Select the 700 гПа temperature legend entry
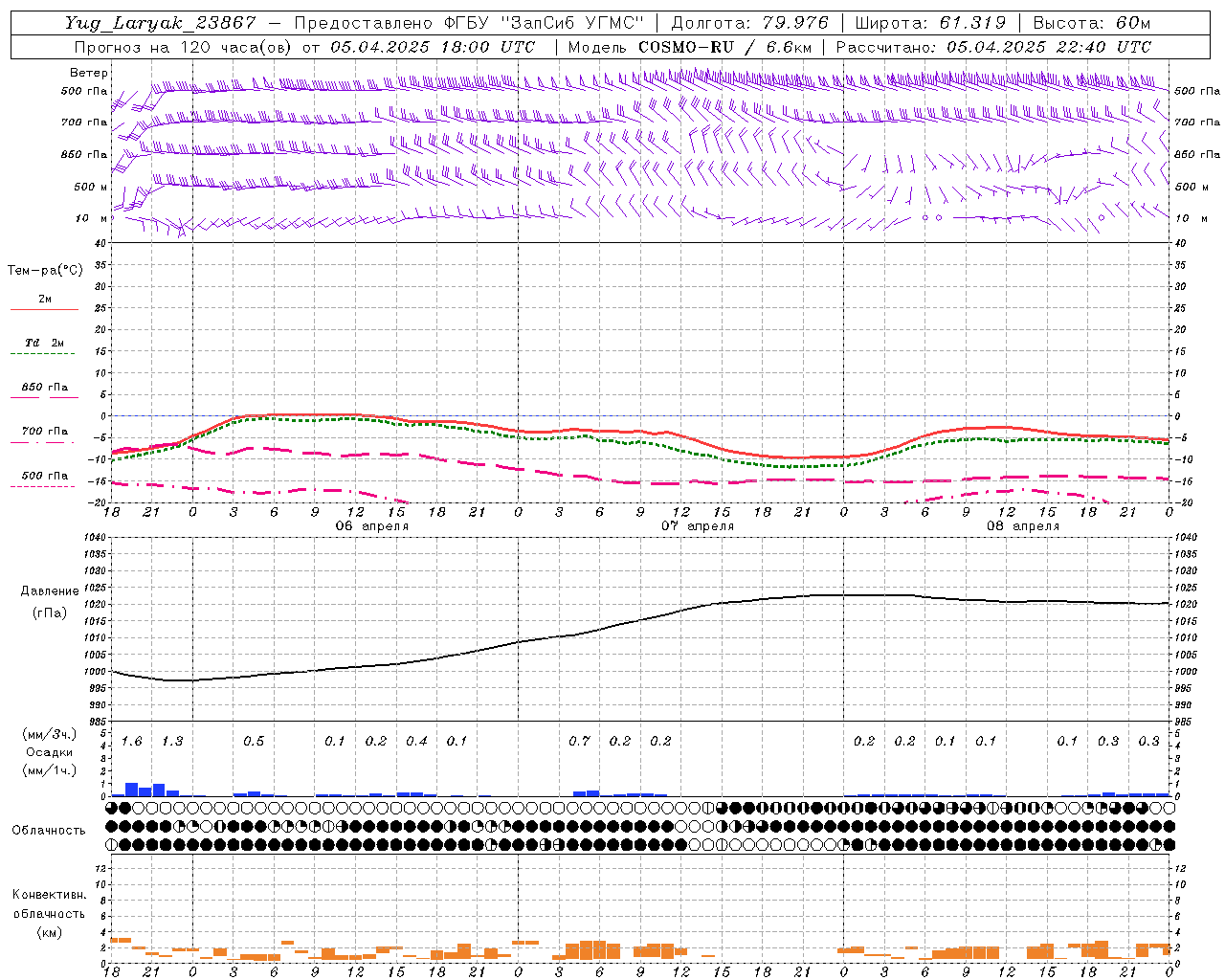 tap(45, 432)
